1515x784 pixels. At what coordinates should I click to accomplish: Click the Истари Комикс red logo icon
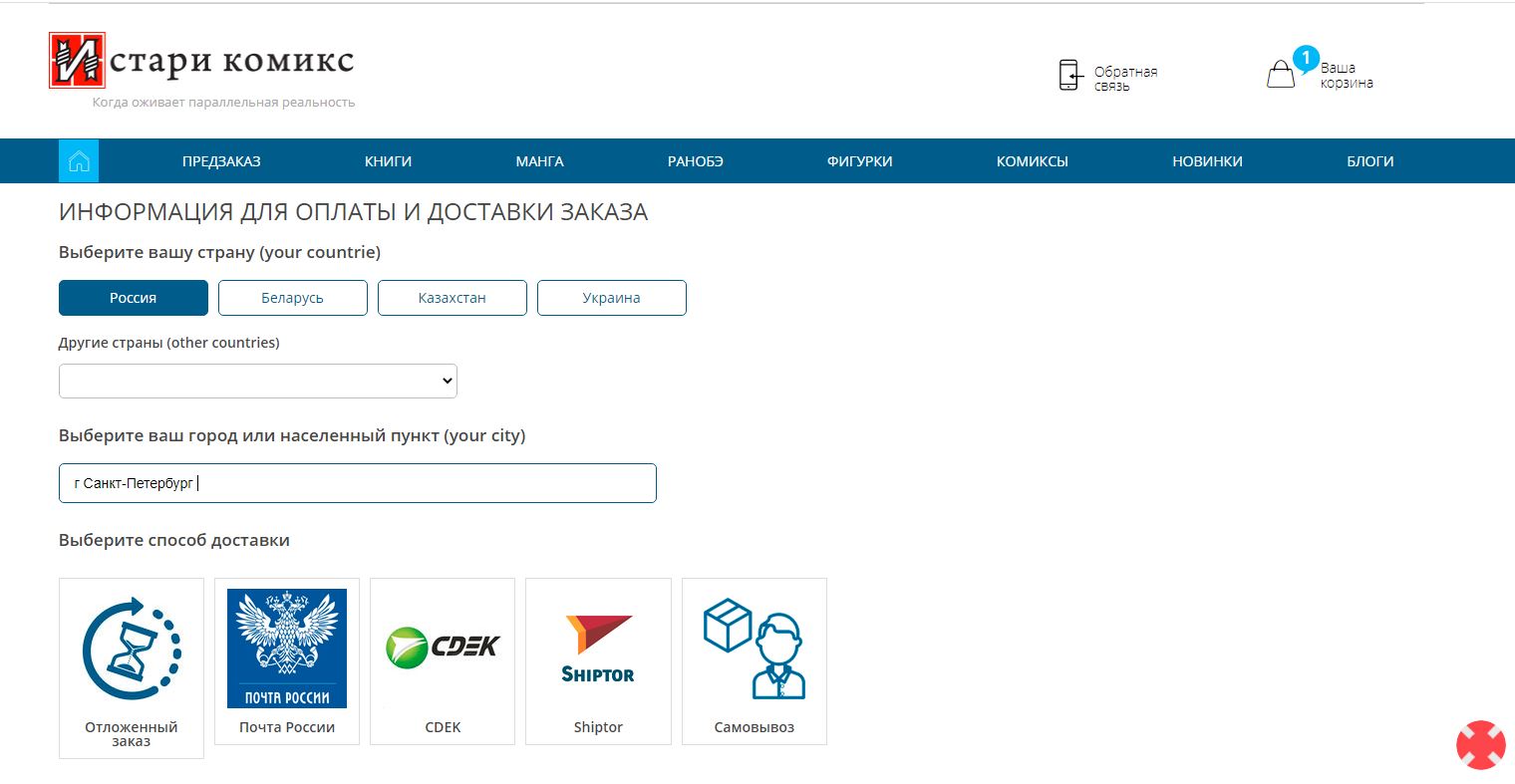(77, 61)
